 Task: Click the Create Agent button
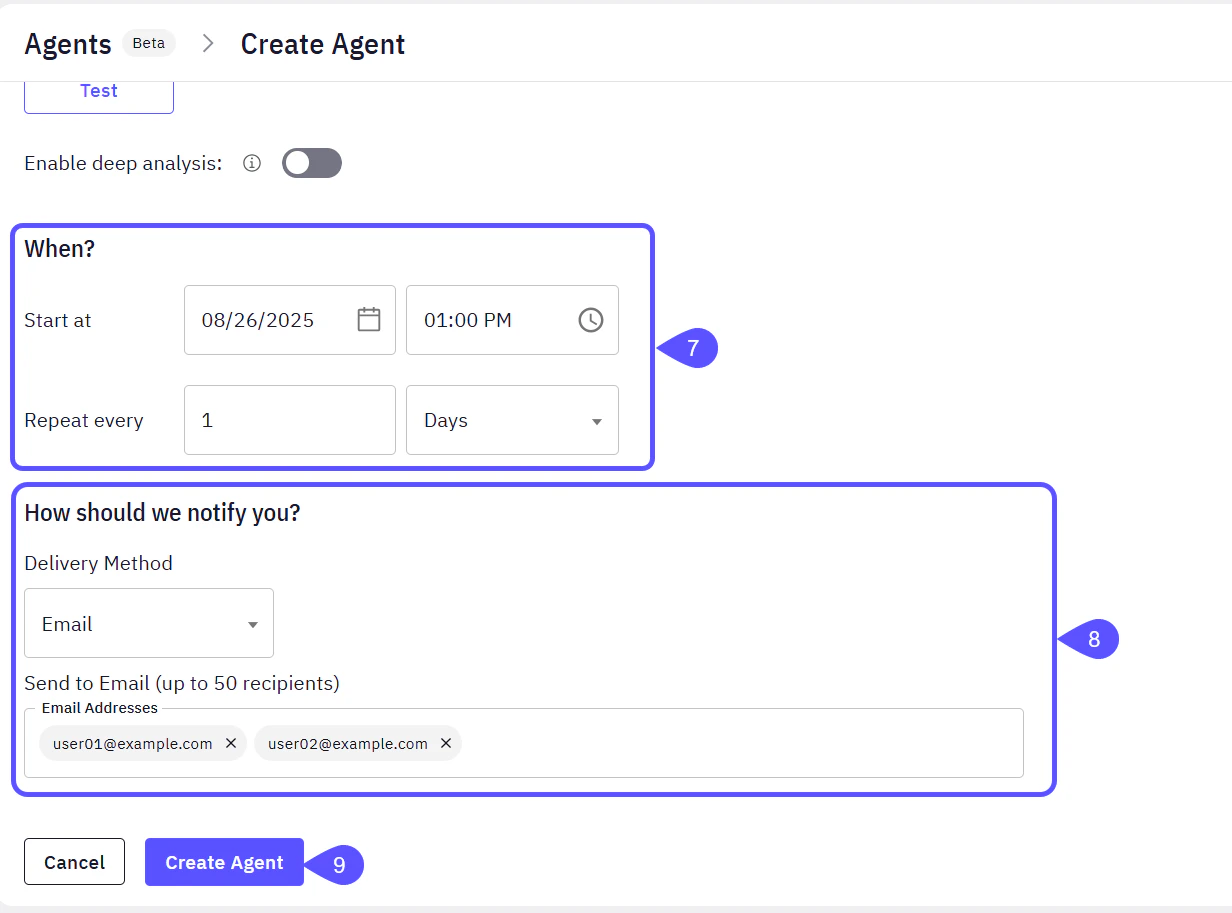(224, 861)
